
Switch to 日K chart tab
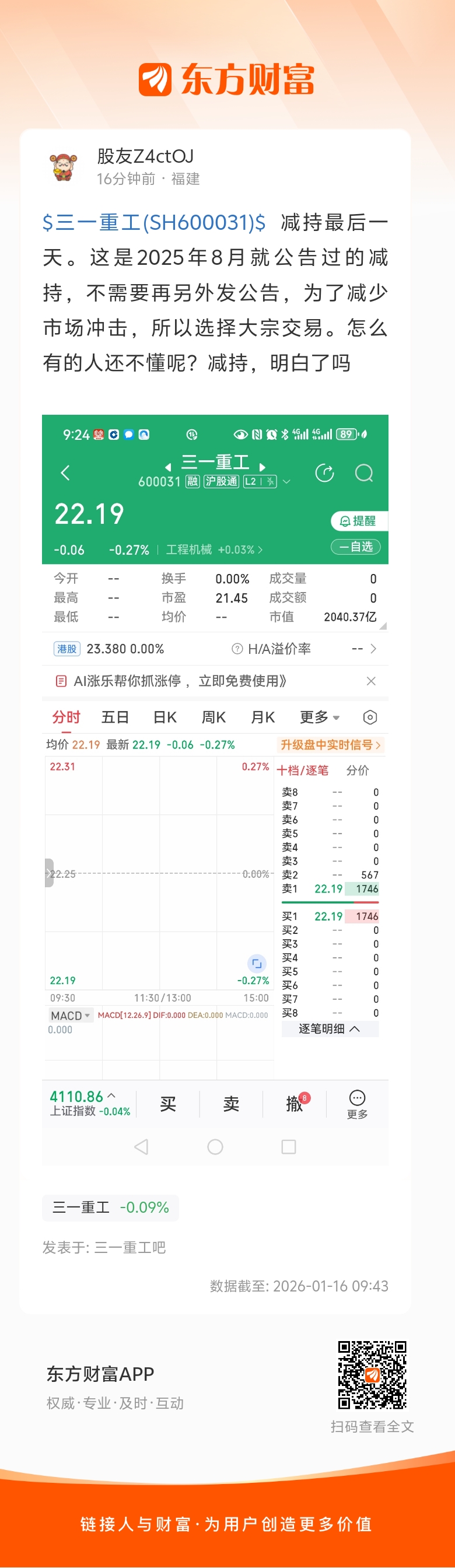point(165,717)
